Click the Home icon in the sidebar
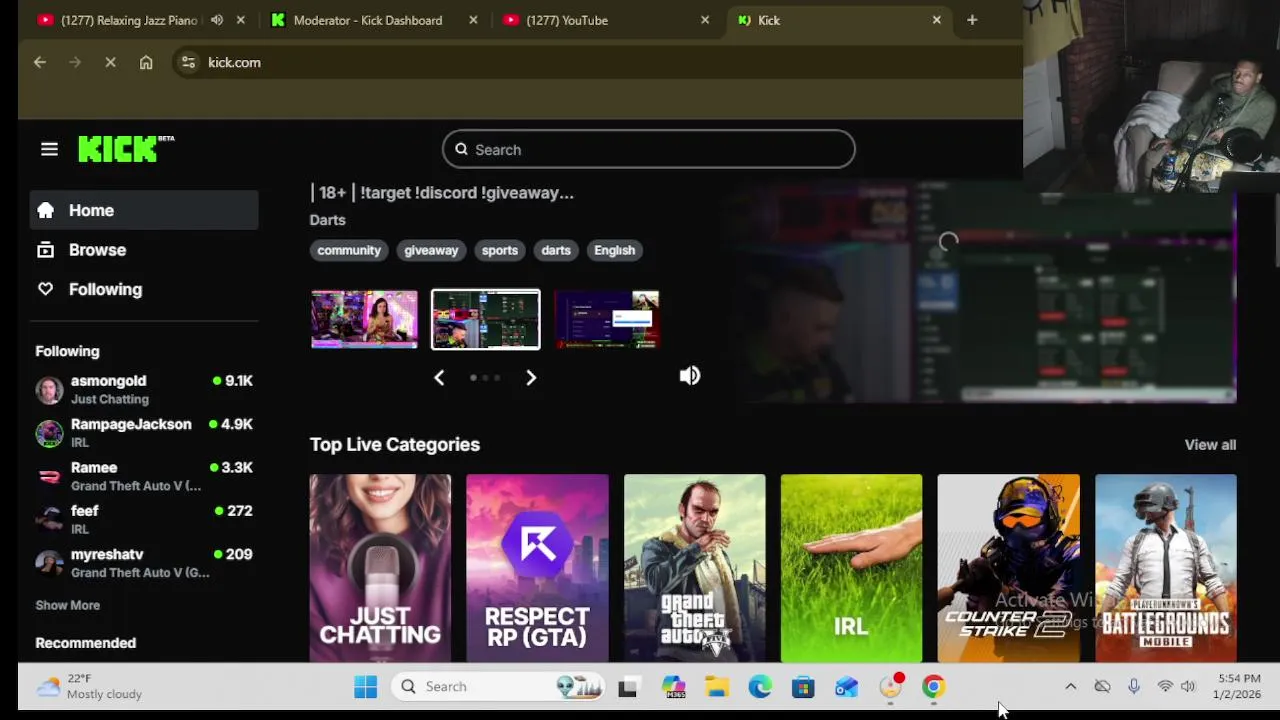This screenshot has width=1280, height=720. pyautogui.click(x=45, y=210)
